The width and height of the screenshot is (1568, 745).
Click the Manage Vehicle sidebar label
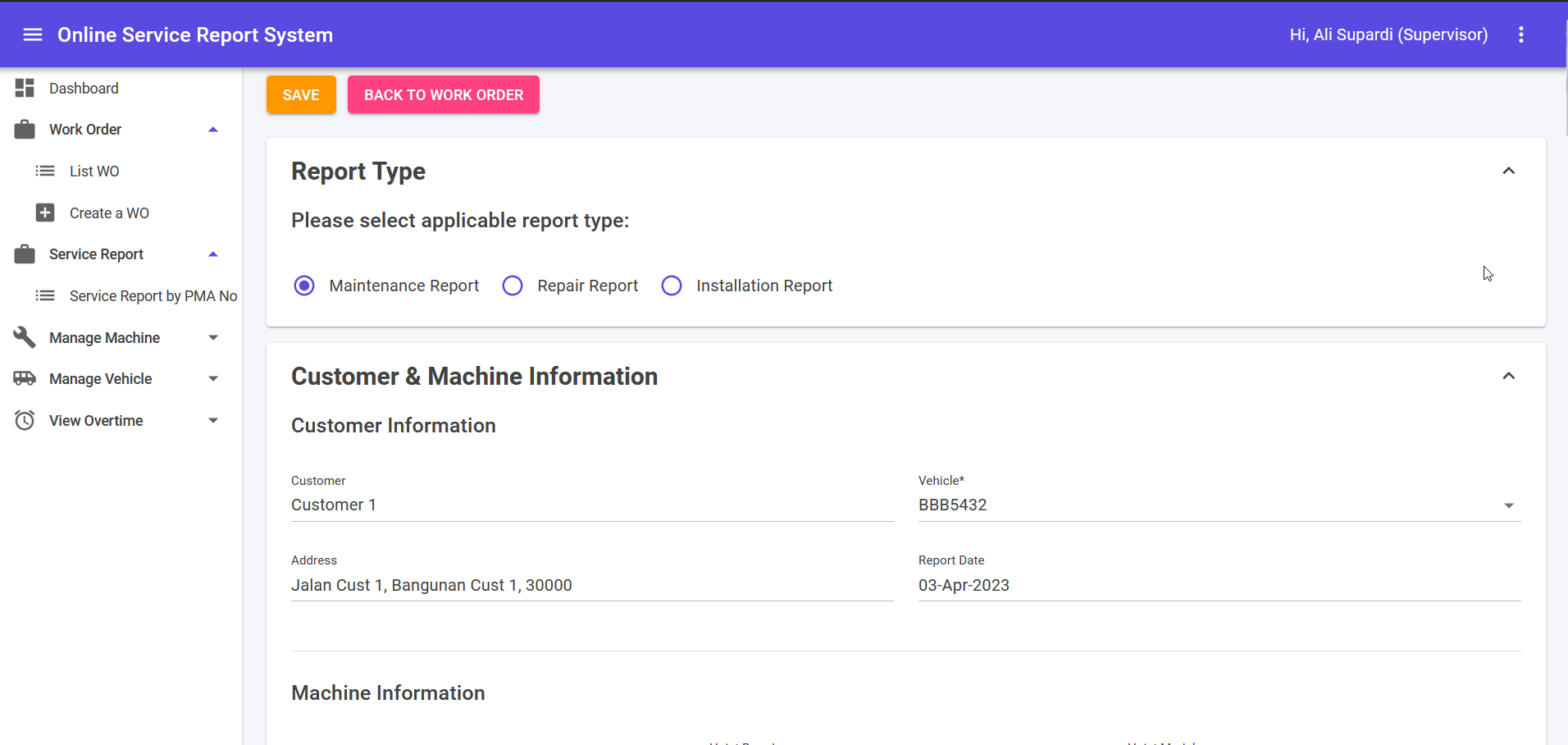click(101, 379)
